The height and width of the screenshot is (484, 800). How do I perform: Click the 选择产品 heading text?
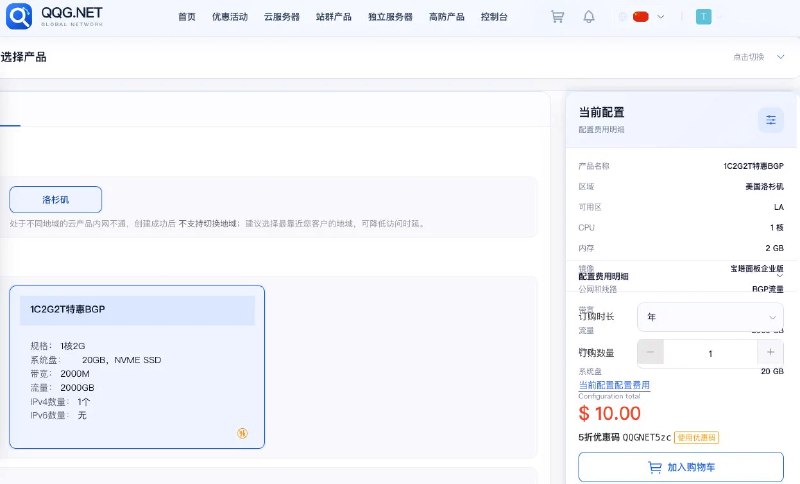pos(23,57)
